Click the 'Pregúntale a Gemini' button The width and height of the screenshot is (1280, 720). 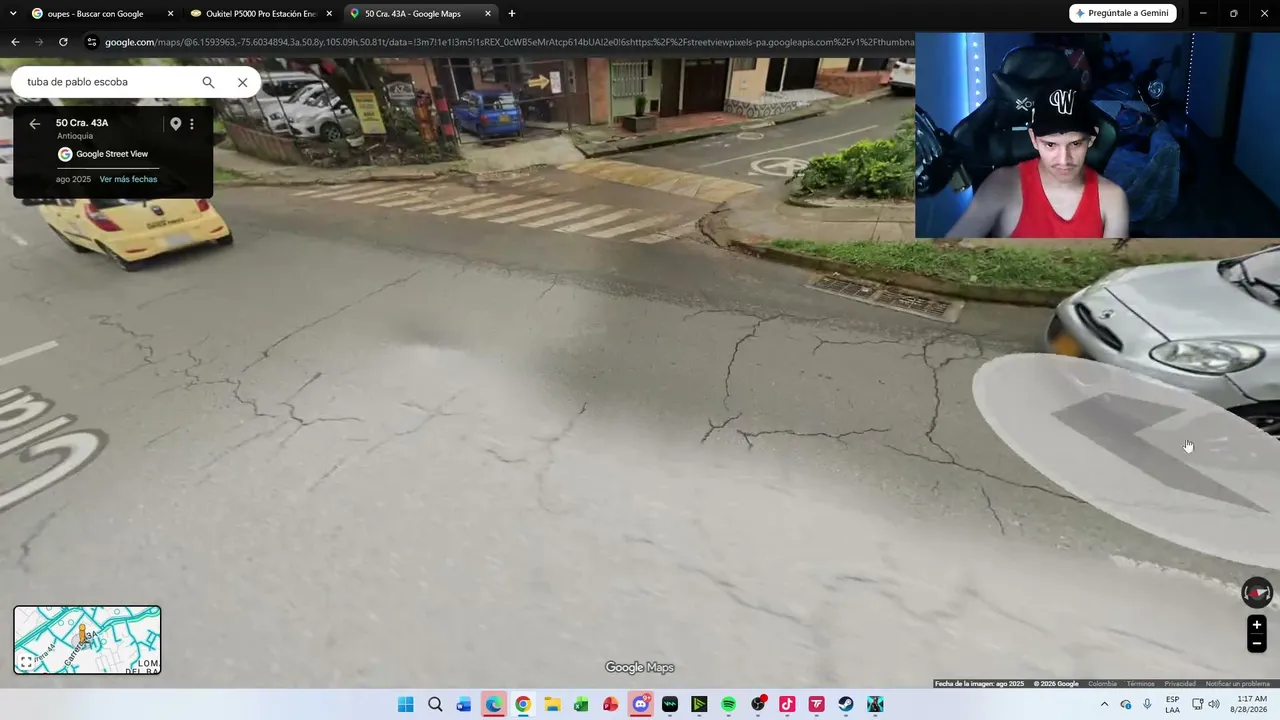click(x=1123, y=13)
